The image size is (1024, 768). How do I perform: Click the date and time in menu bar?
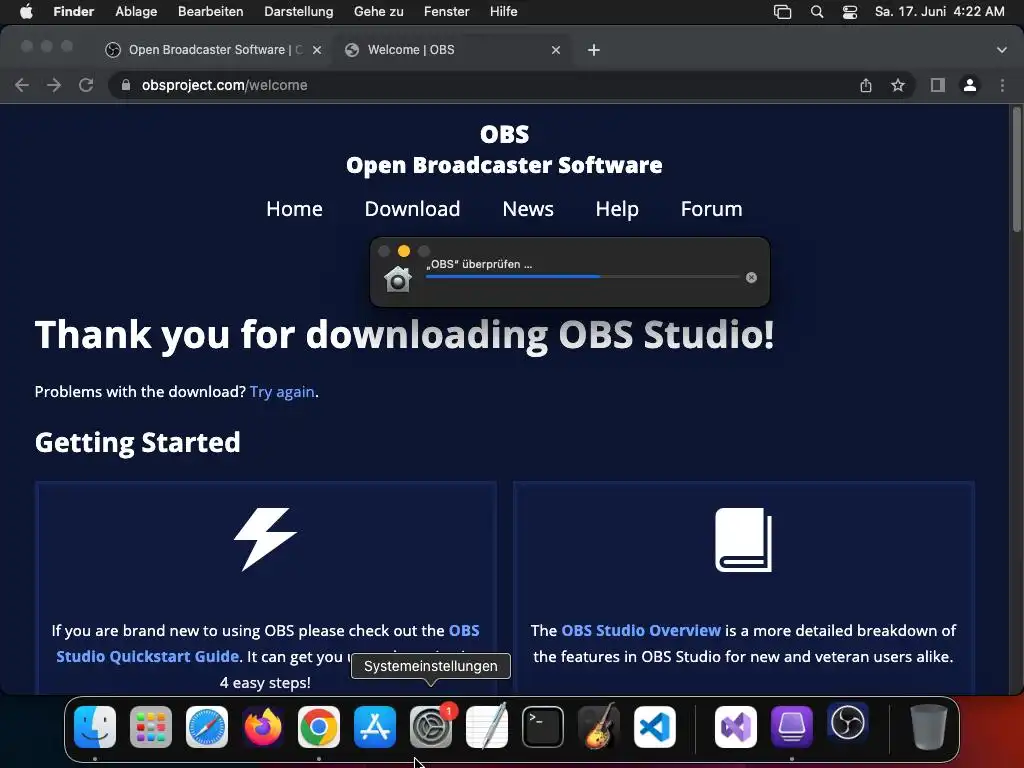point(939,12)
